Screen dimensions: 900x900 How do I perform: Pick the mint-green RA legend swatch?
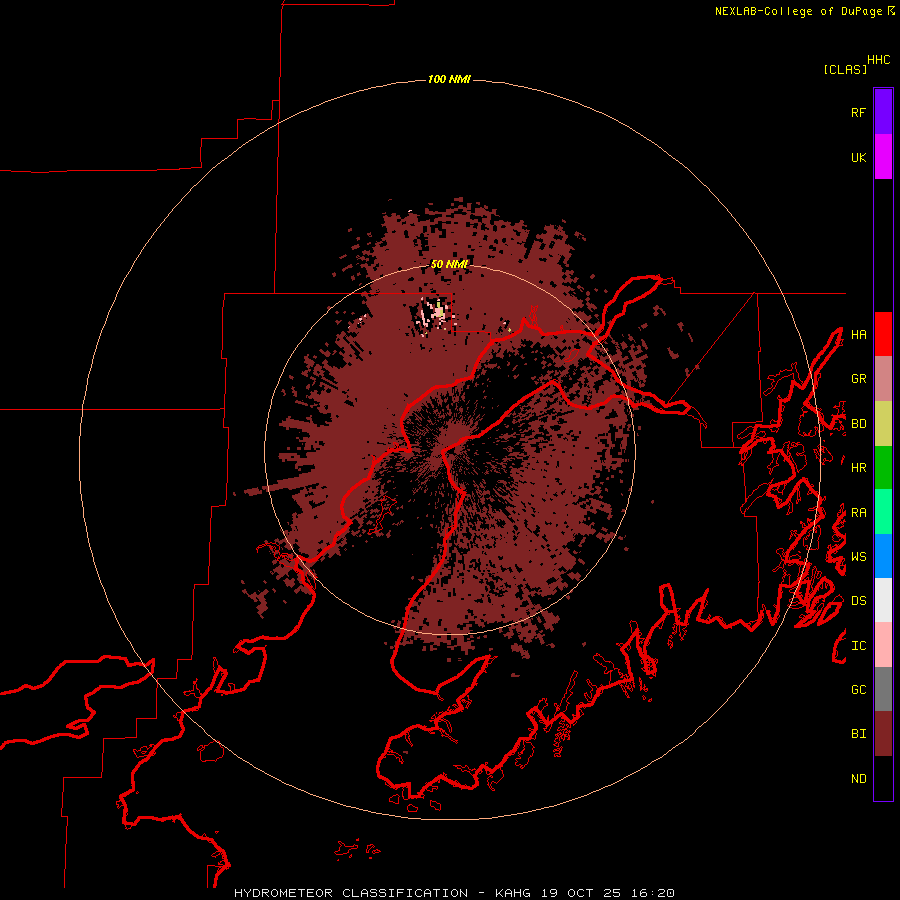pos(883,512)
